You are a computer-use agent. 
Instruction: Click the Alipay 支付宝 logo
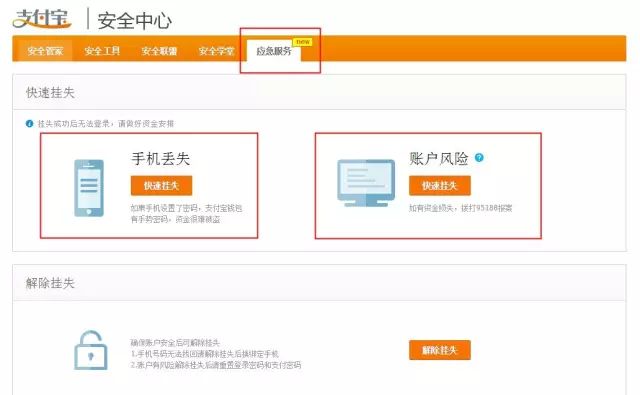pyautogui.click(x=42, y=19)
